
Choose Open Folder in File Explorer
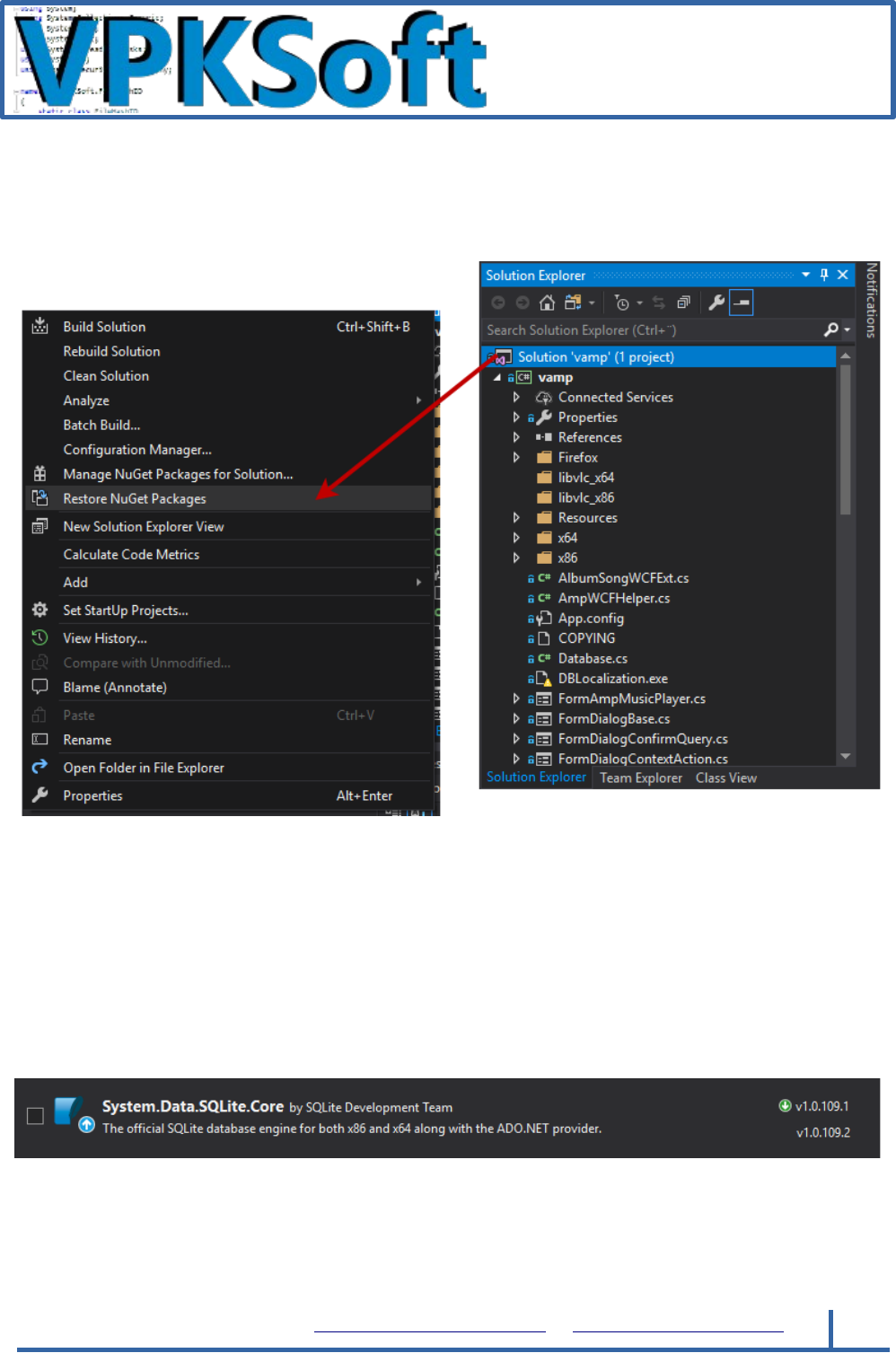click(x=229, y=768)
